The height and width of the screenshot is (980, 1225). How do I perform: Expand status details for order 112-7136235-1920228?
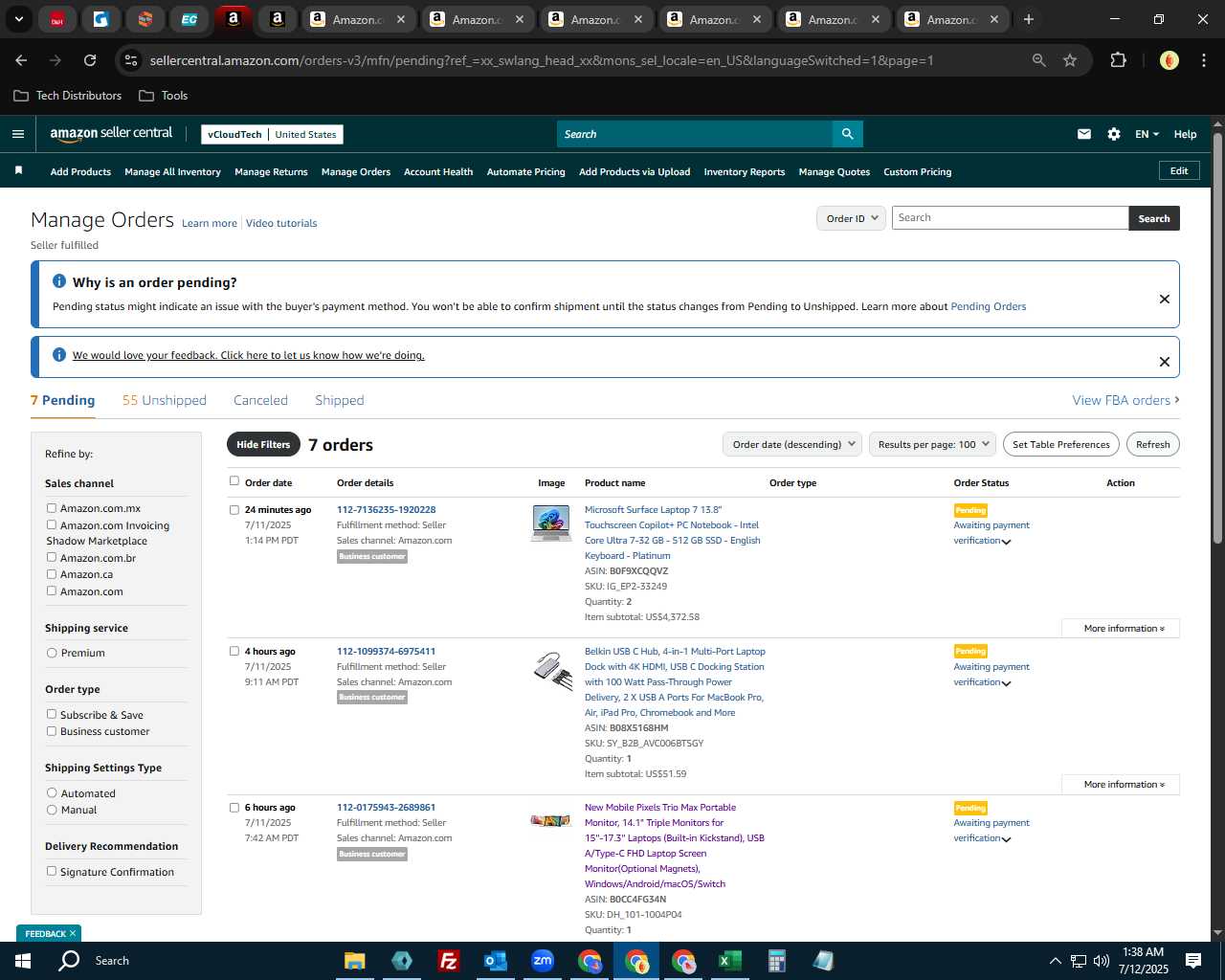point(1006,542)
